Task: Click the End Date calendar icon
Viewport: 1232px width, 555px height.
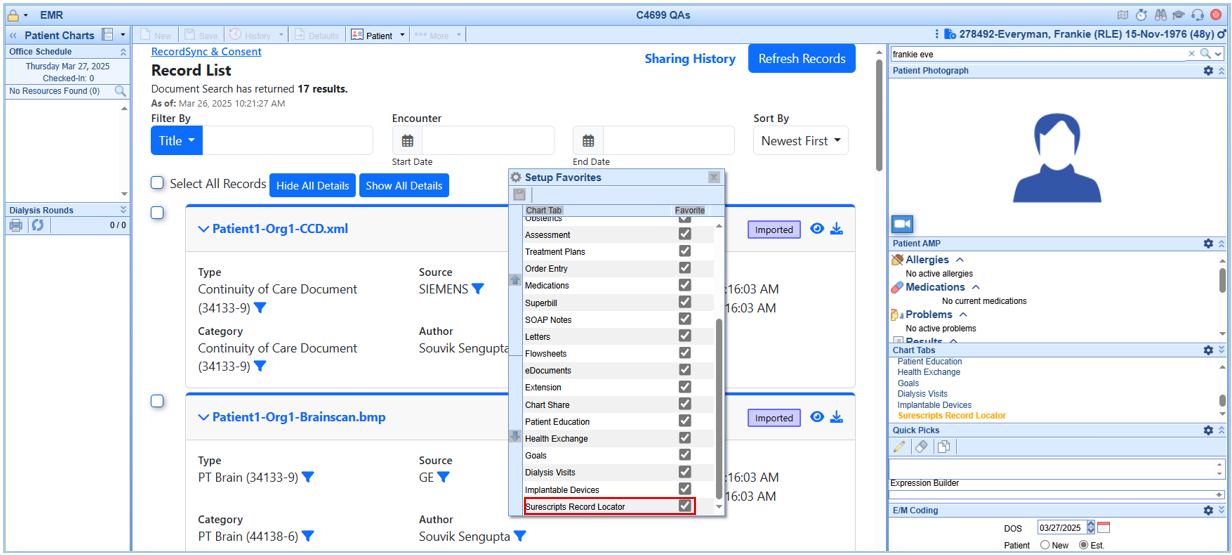Action: pyautogui.click(x=589, y=141)
